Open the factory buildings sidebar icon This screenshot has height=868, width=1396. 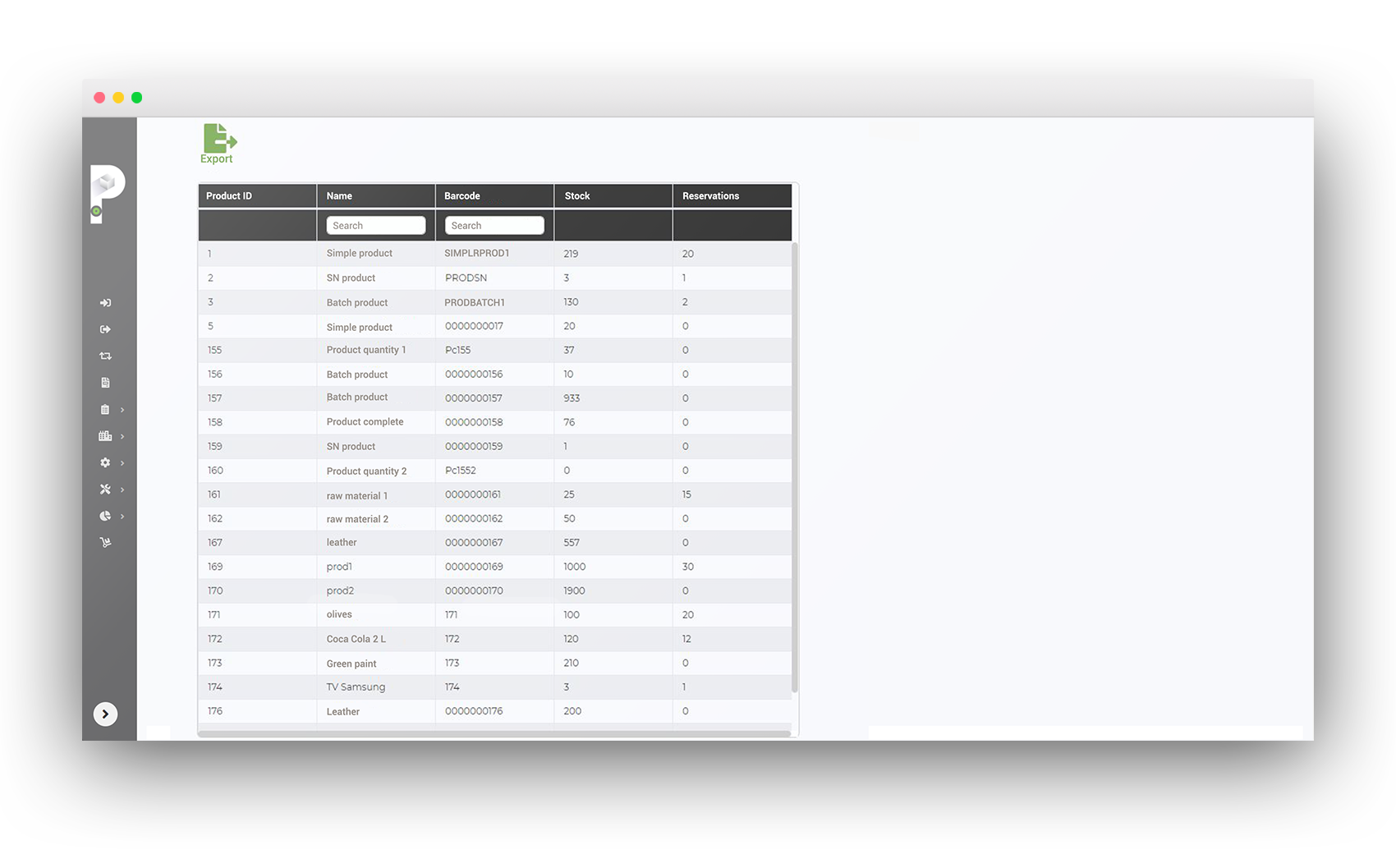coord(105,436)
